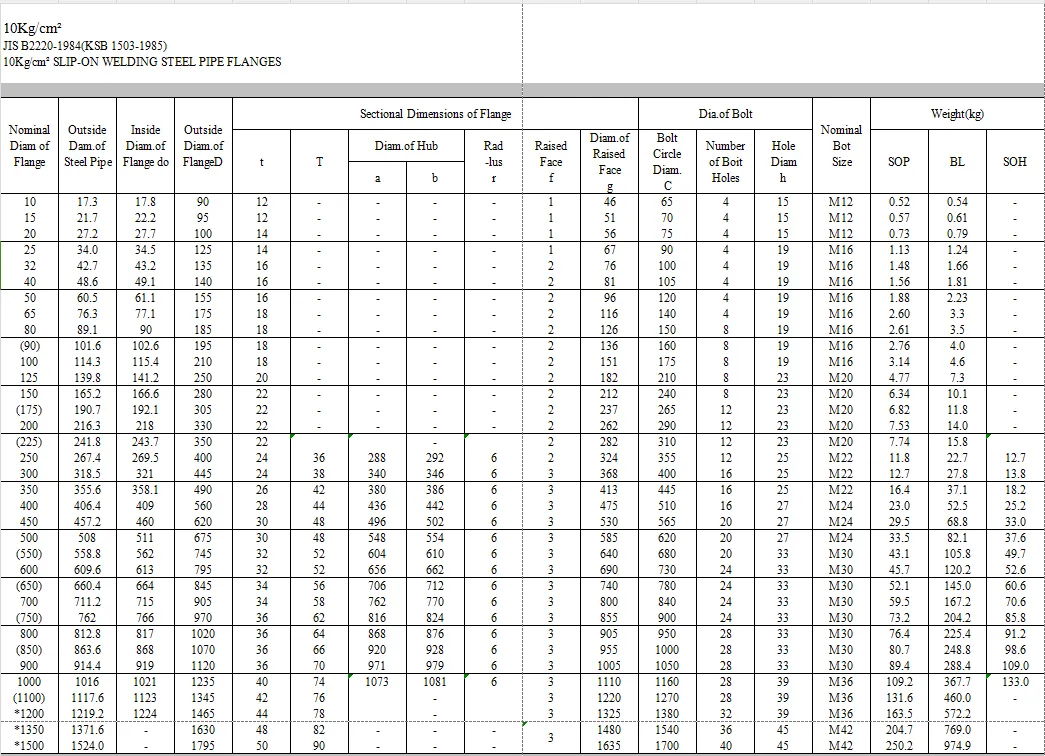Select the cell containing '812.8'
This screenshot has height=756, width=1045.
(87, 634)
